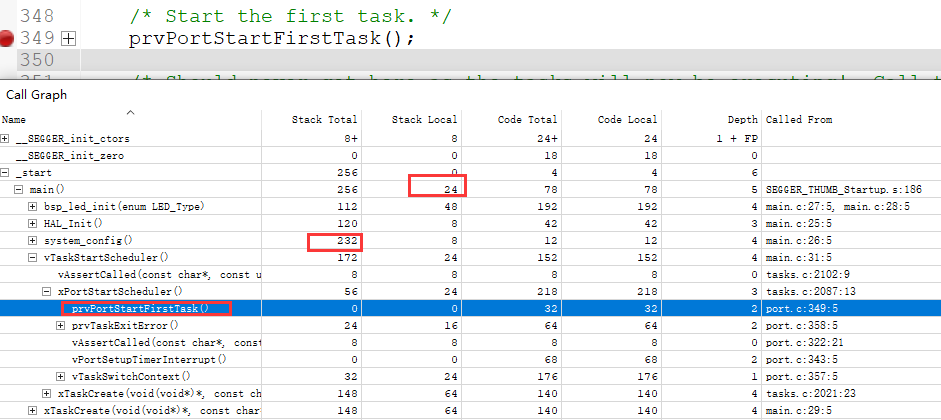The image size is (941, 420).
Task: Click Stack Total value 8+
Action: [x=349, y=139]
